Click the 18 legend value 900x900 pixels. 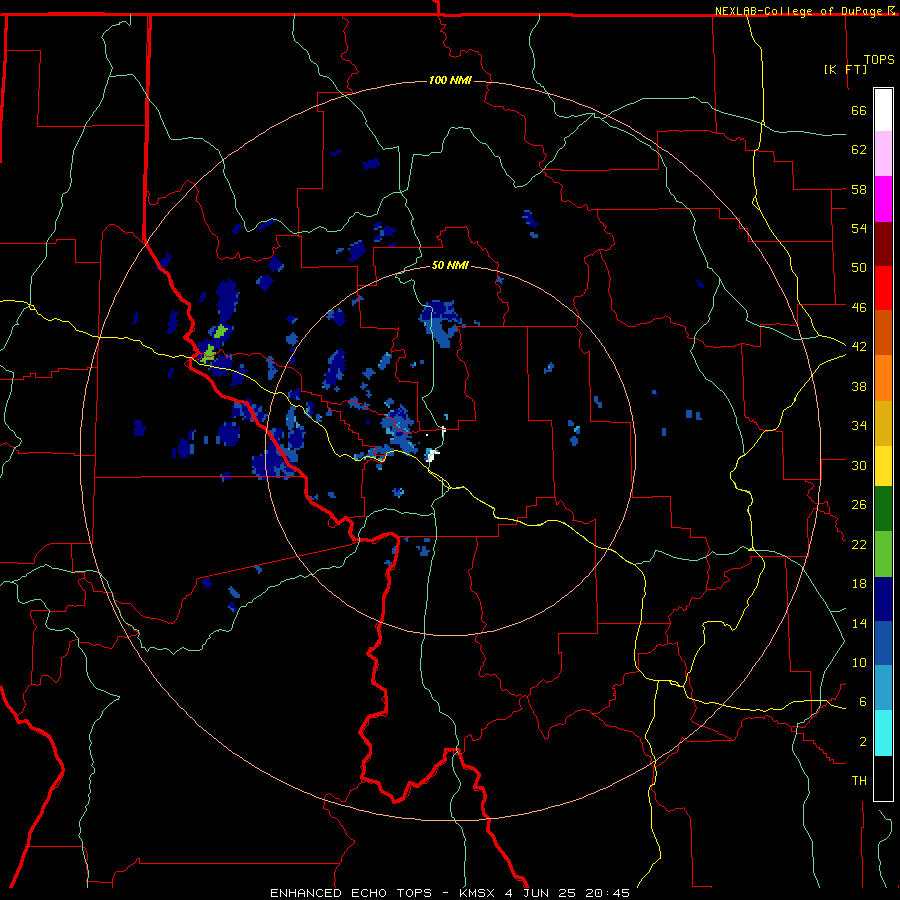(x=859, y=584)
